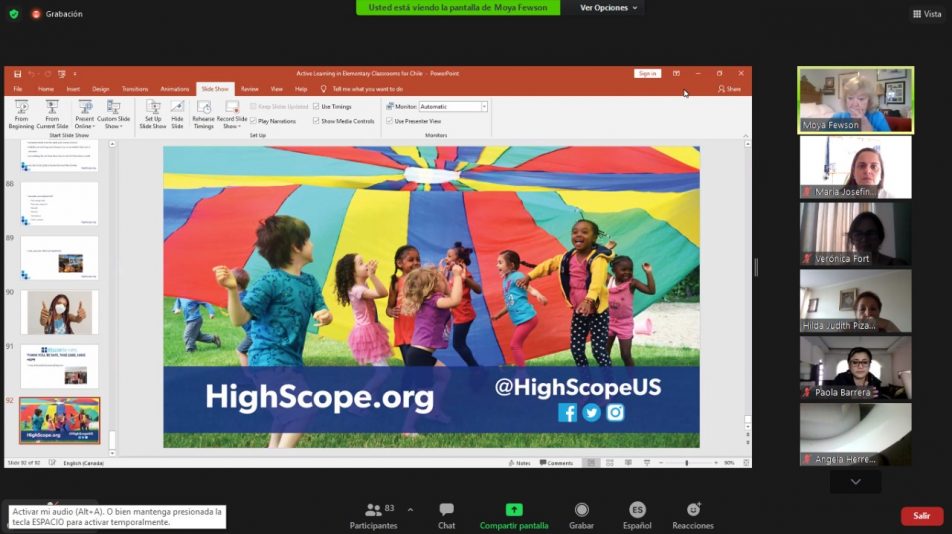Start slide show From Current Slide
This screenshot has width=952, height=534.
click(x=52, y=115)
